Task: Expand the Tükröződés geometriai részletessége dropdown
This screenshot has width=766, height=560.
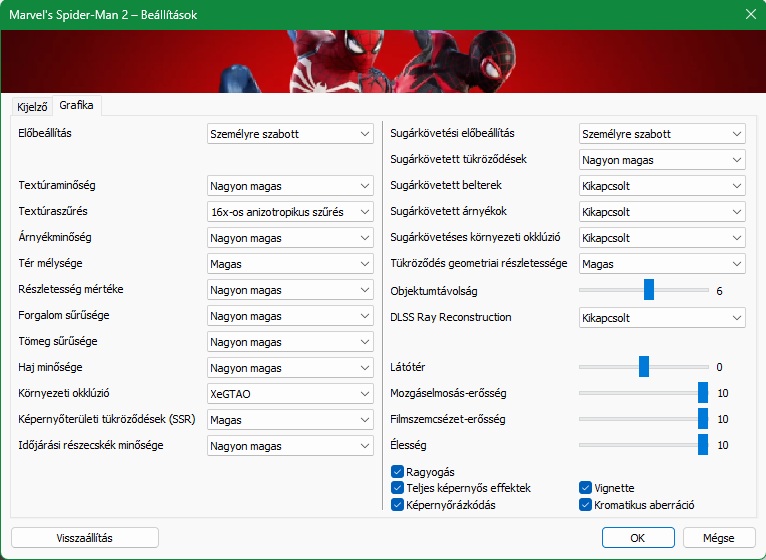Action: tap(662, 264)
